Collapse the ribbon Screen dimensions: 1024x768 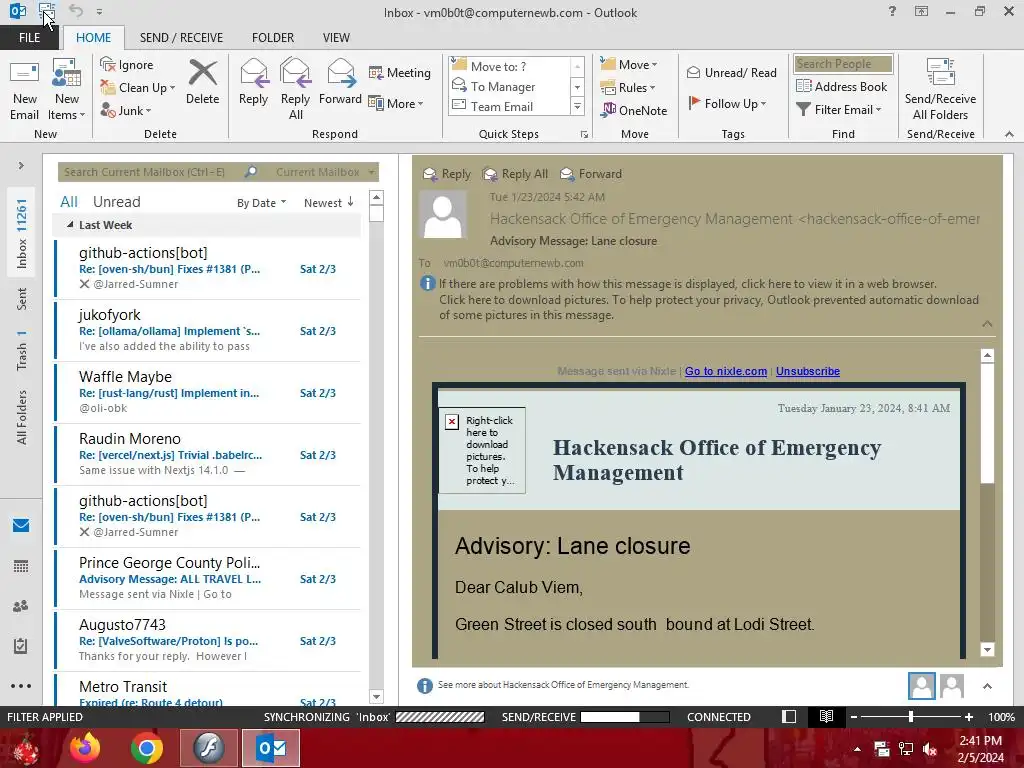click(x=1009, y=134)
